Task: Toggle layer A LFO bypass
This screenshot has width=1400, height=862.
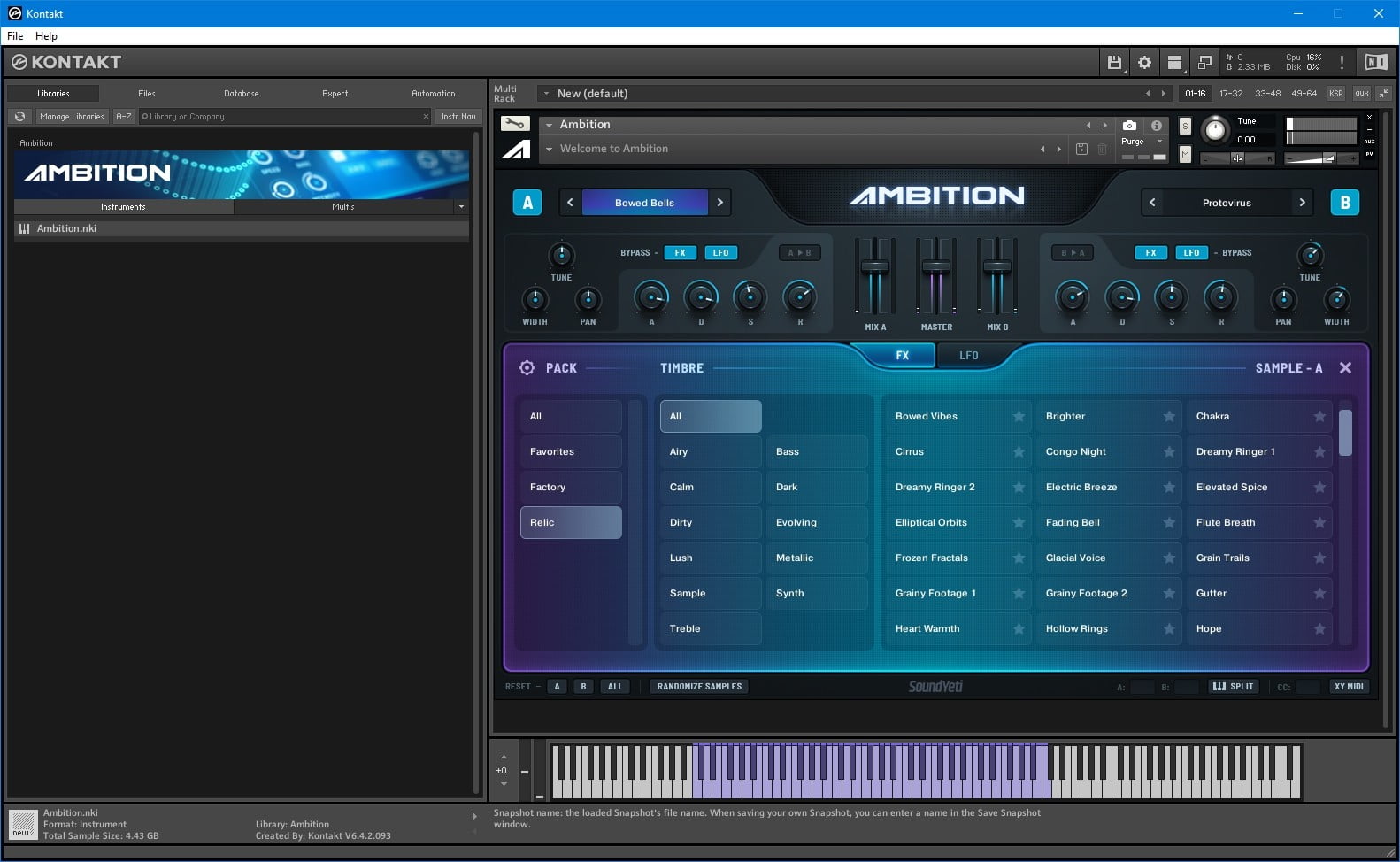Action: pos(721,252)
